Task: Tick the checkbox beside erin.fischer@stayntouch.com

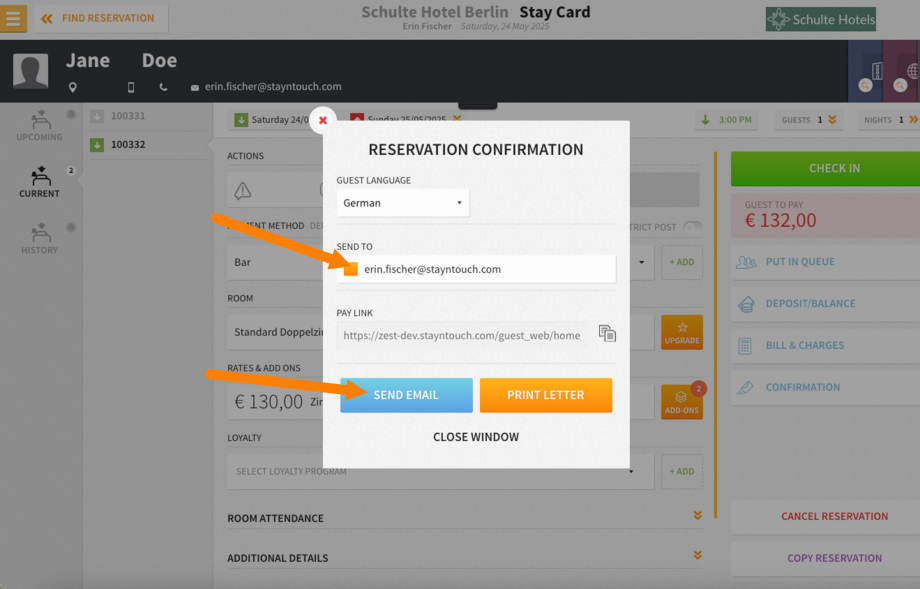Action: 351,269
